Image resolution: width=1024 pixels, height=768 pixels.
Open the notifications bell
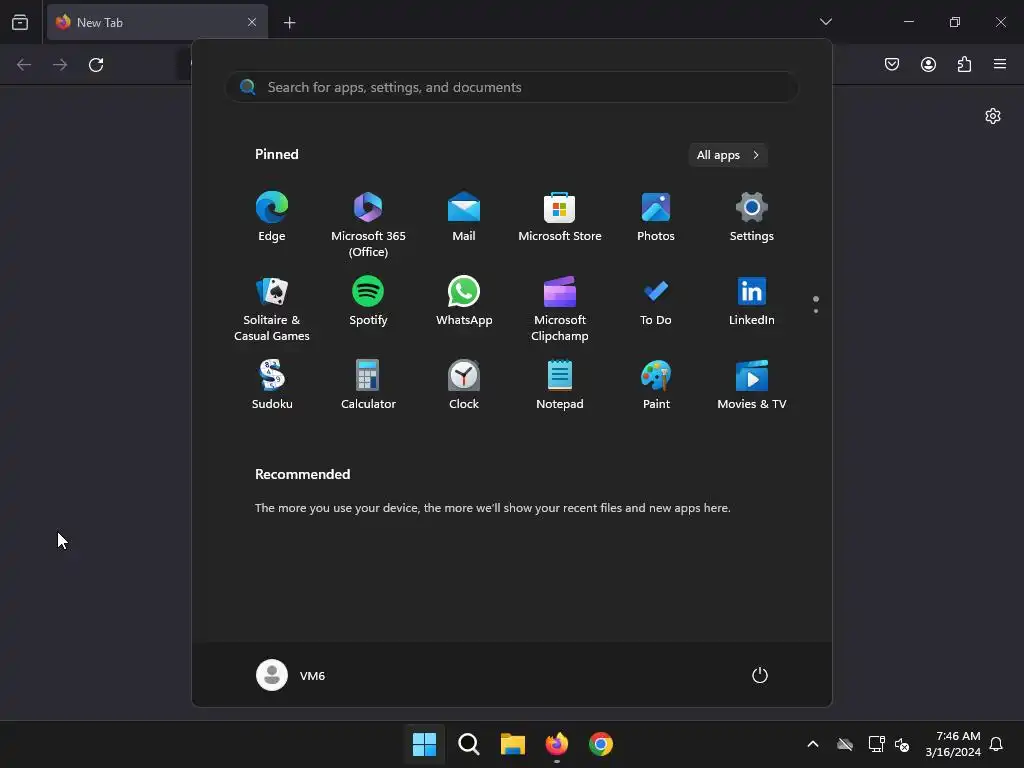point(996,744)
